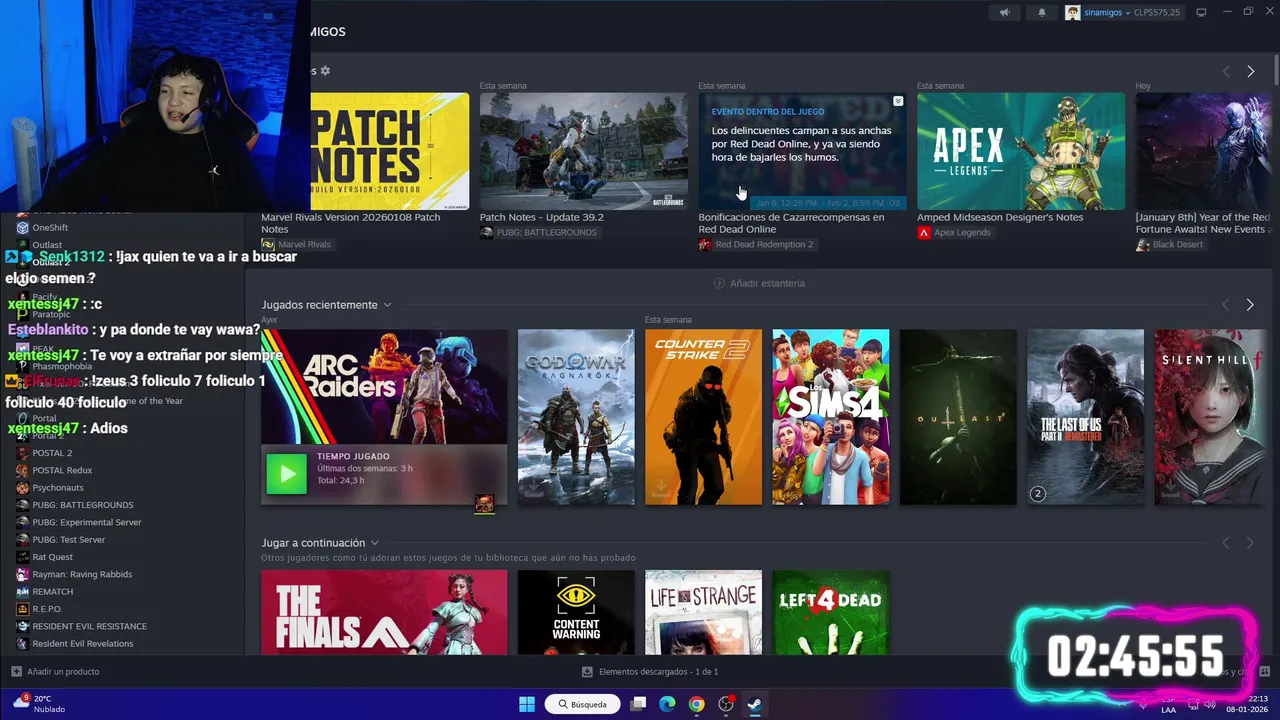Open the Counter-Strike 2 cover
Viewport: 1280px width, 720px height.
(703, 417)
